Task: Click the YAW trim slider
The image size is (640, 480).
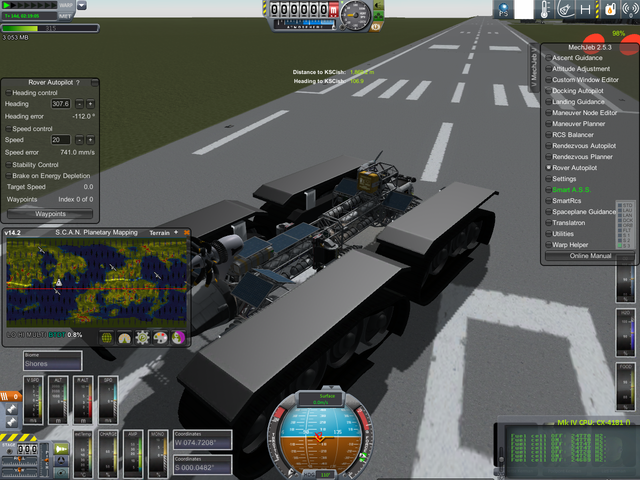Action: (20, 471)
